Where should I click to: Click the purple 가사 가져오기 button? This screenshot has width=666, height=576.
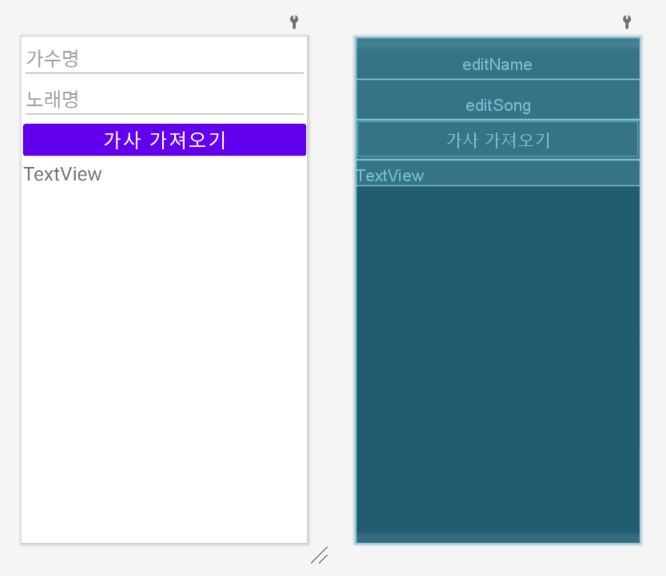[164, 140]
